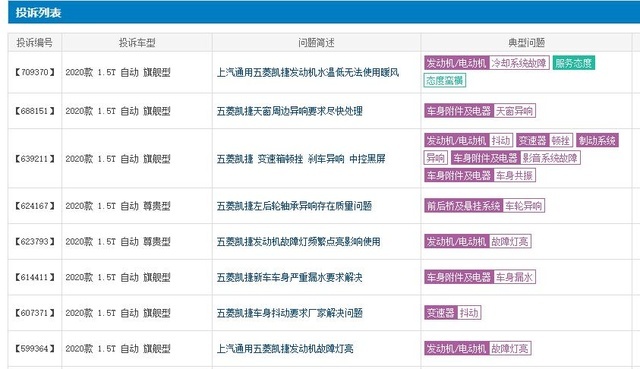
Task: Click car model 尊贵型 in row 623793
Action: (x=157, y=242)
